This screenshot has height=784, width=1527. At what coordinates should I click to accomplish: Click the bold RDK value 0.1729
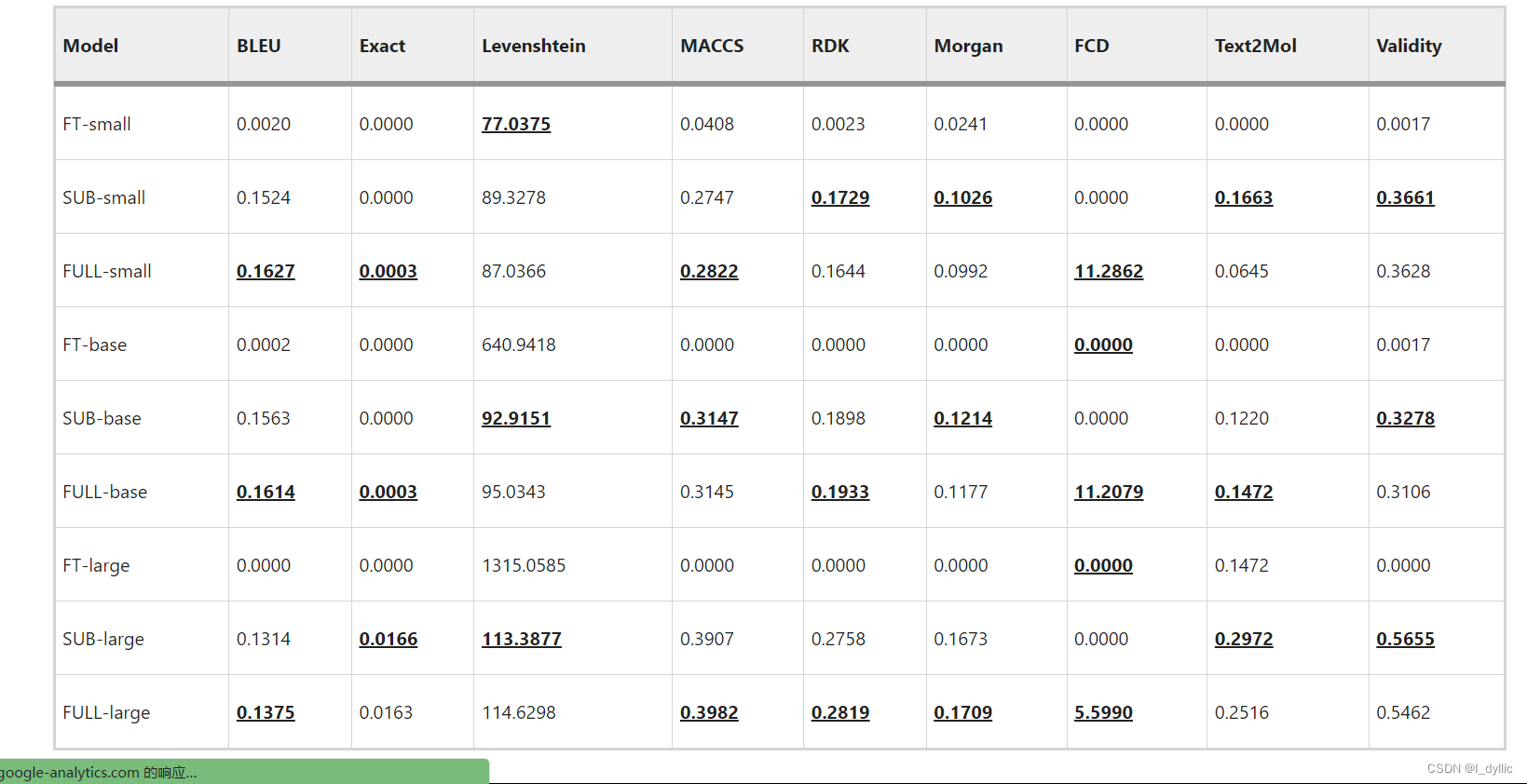coord(840,197)
